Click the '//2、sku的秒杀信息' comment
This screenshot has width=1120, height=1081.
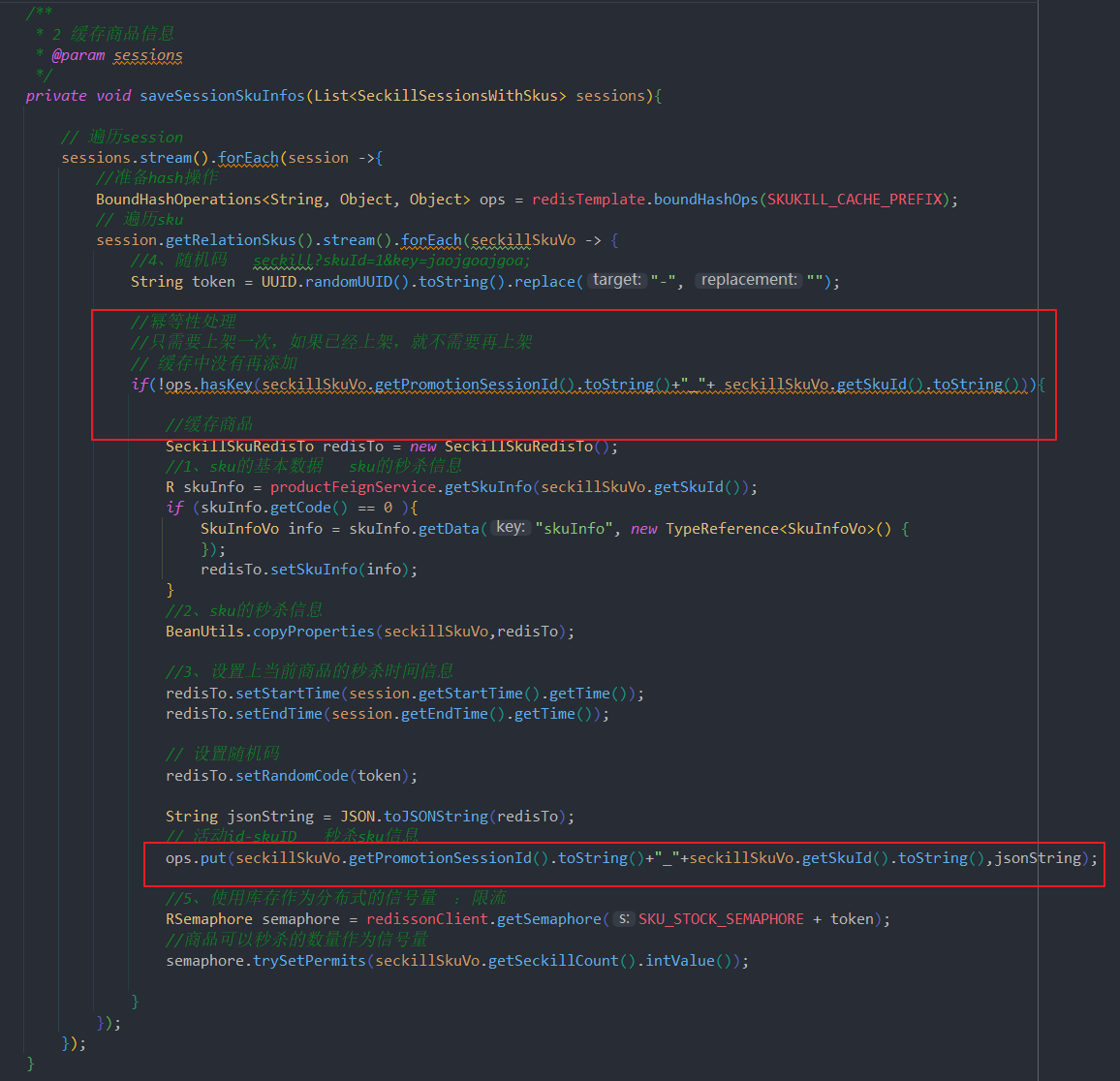click(x=244, y=610)
